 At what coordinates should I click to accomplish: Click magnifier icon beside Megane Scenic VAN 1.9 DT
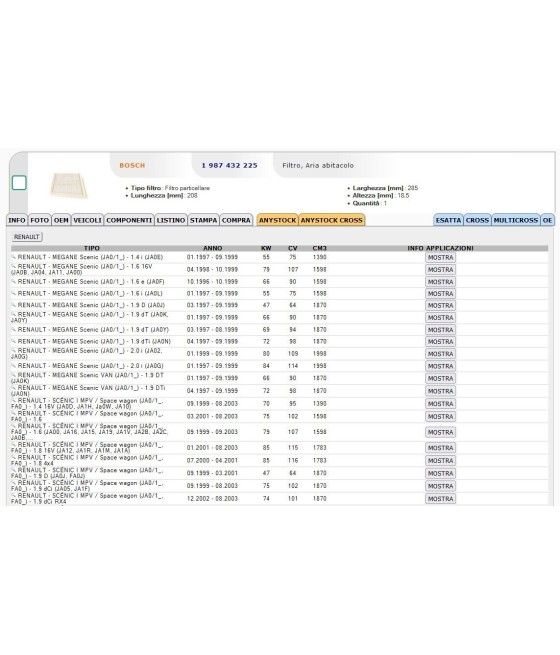[x=13, y=375]
